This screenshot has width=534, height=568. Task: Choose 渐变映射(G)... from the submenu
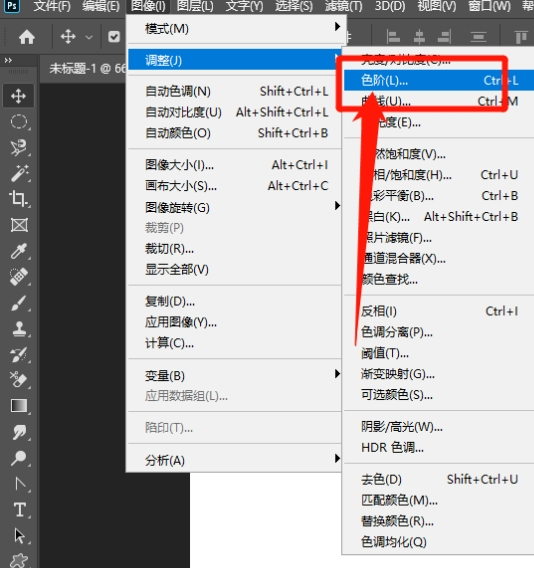tap(439, 374)
